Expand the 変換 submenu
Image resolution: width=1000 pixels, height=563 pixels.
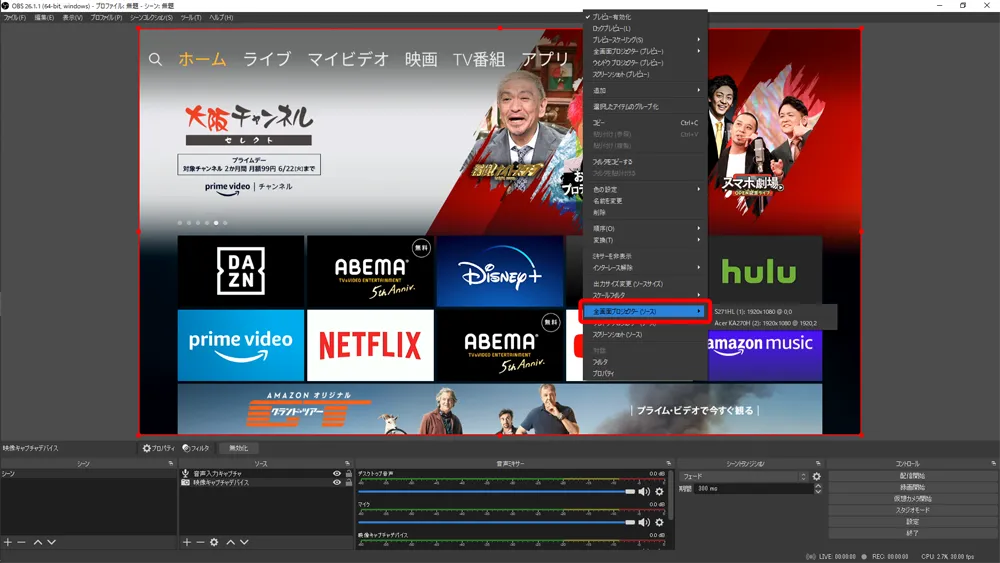point(645,240)
